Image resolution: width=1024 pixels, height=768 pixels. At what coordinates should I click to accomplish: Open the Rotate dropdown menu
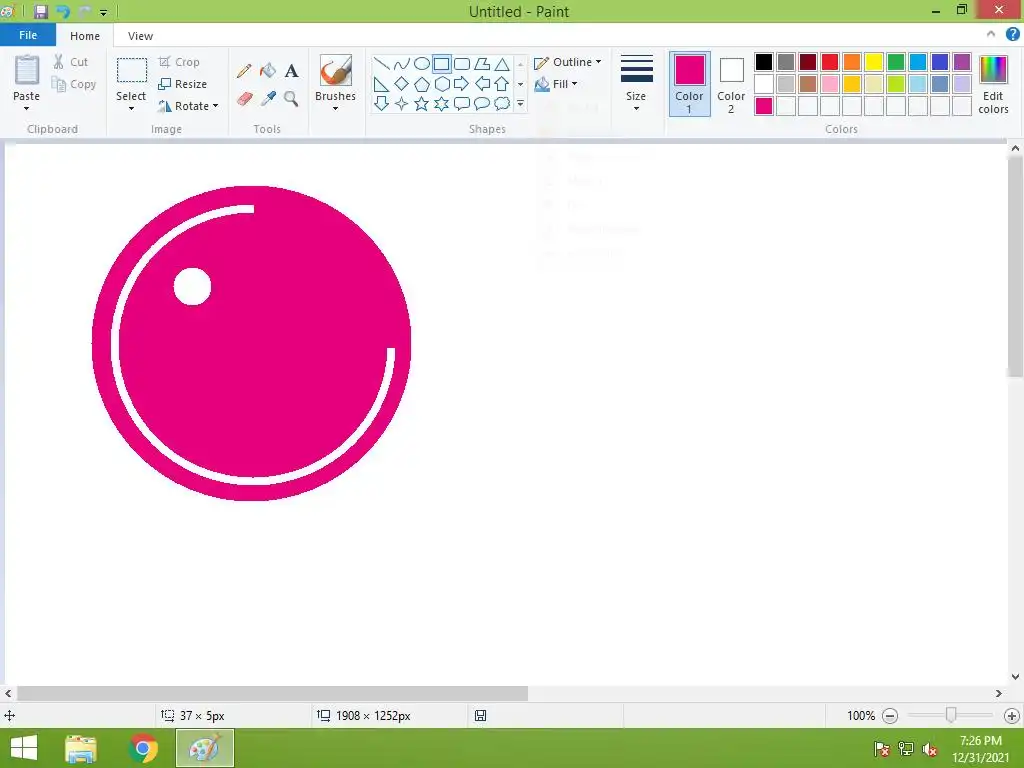coord(188,106)
